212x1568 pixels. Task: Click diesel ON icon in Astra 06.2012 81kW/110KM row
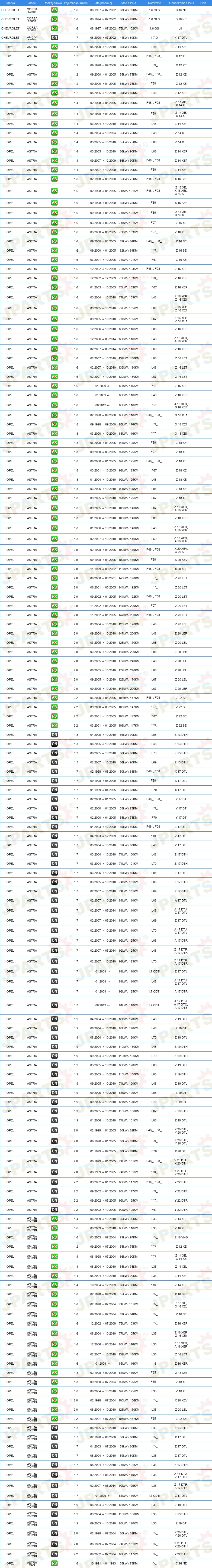click(x=54, y=1006)
